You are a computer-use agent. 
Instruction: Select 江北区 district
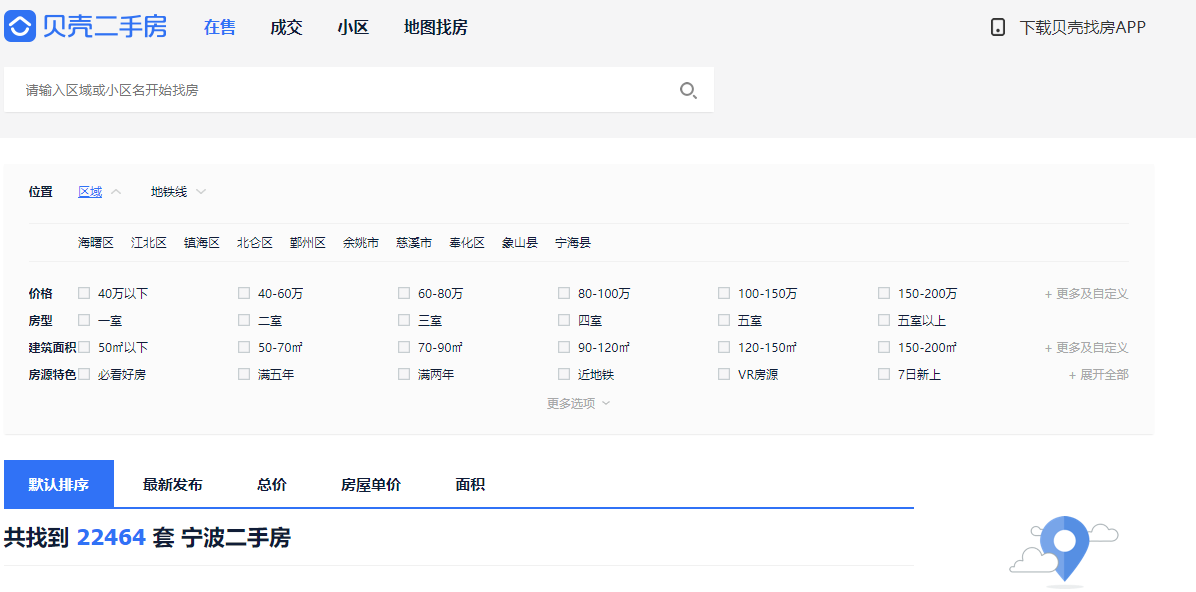pyautogui.click(x=149, y=243)
